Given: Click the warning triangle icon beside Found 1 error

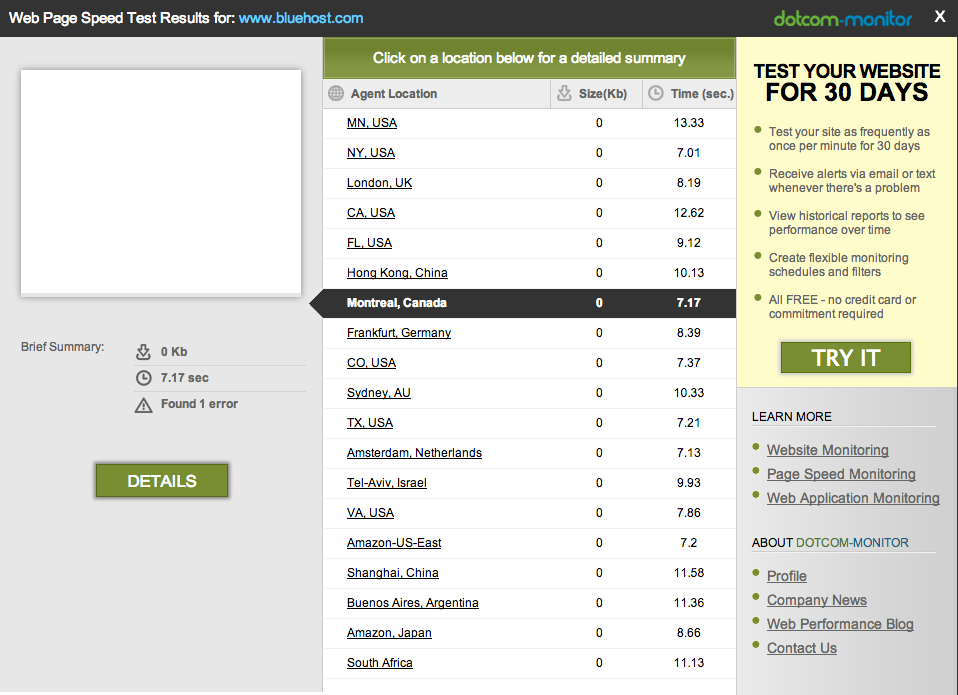Looking at the screenshot, I should coord(144,405).
